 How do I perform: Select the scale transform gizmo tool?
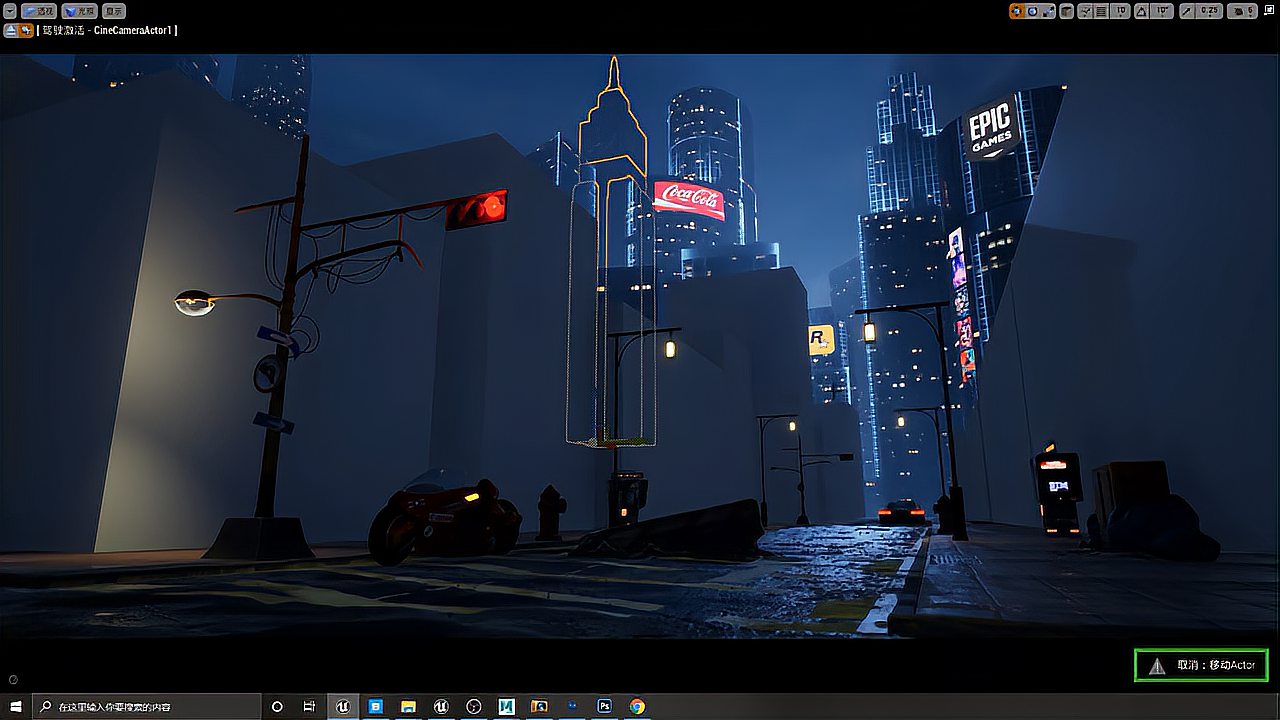click(x=1047, y=11)
